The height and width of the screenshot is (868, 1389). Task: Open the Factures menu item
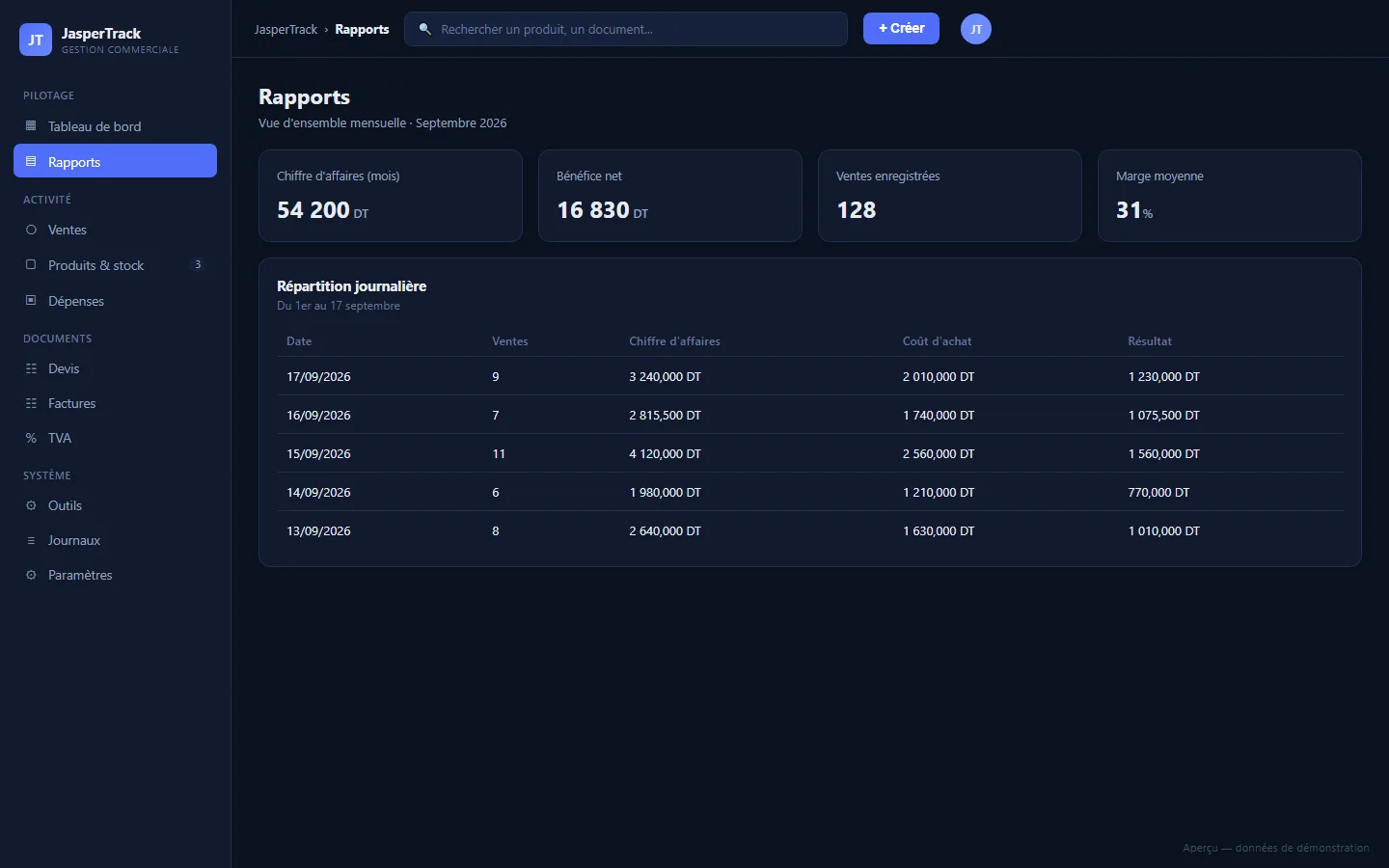(x=115, y=403)
